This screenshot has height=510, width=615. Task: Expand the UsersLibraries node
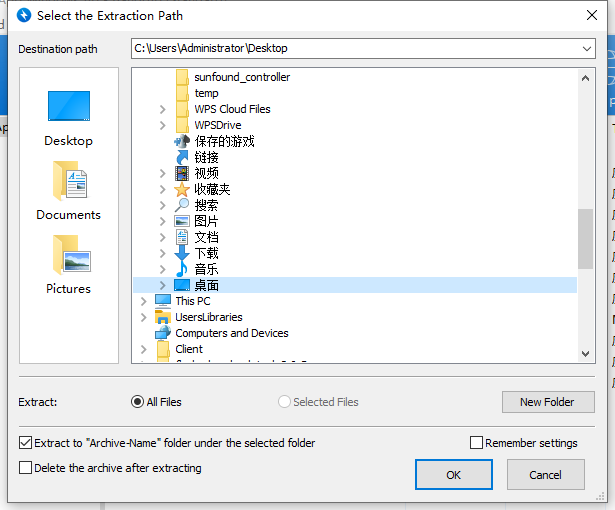pyautogui.click(x=144, y=317)
